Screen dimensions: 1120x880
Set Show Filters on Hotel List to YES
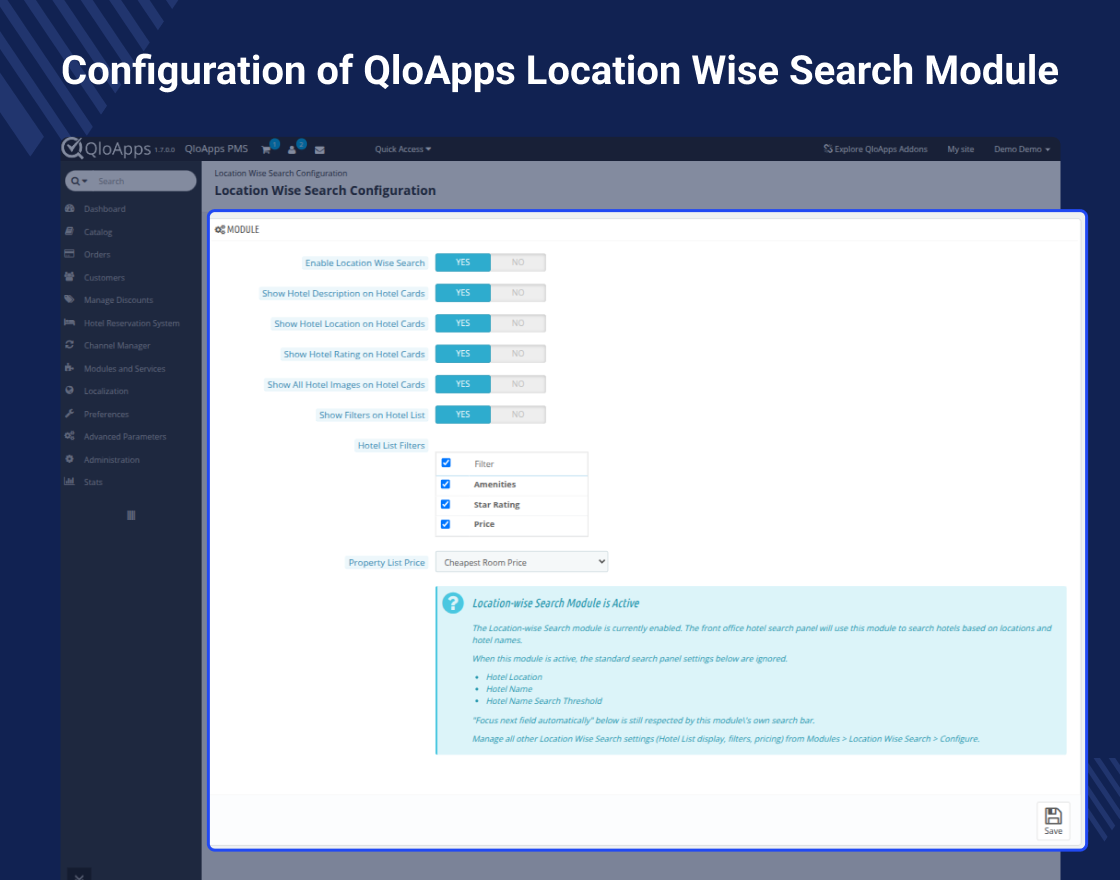(x=463, y=414)
